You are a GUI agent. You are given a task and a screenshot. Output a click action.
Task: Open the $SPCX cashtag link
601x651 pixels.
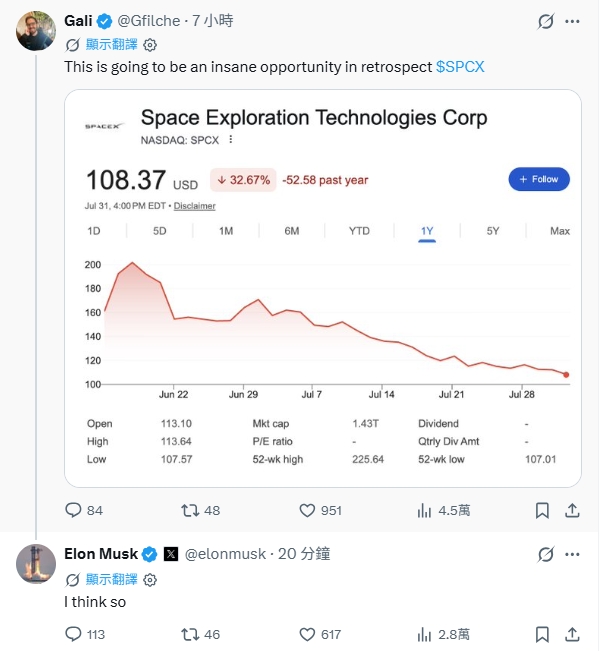(x=460, y=67)
